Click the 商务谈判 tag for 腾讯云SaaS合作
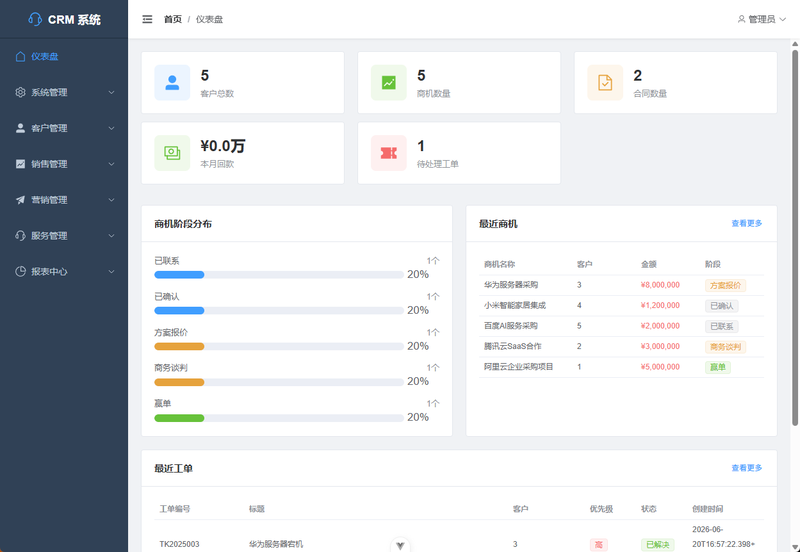Viewport: 800px width, 552px height. tap(726, 346)
